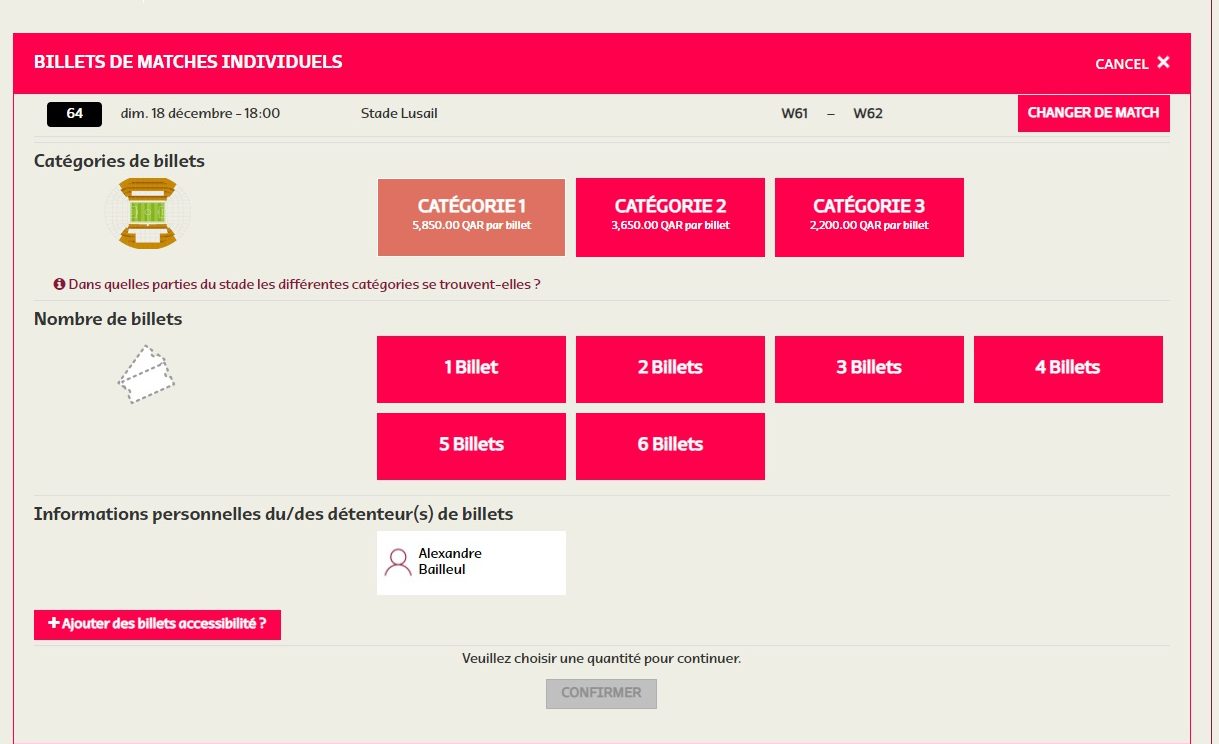Click the info icon before stadium question
1219x744 pixels.
[59, 285]
